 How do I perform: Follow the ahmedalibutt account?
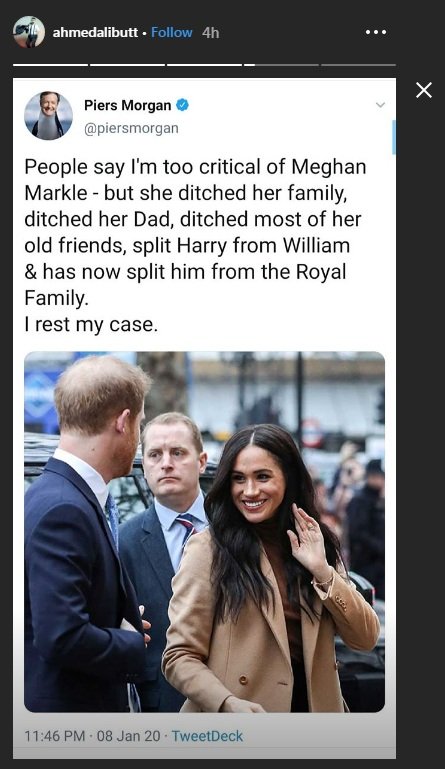pos(172,32)
